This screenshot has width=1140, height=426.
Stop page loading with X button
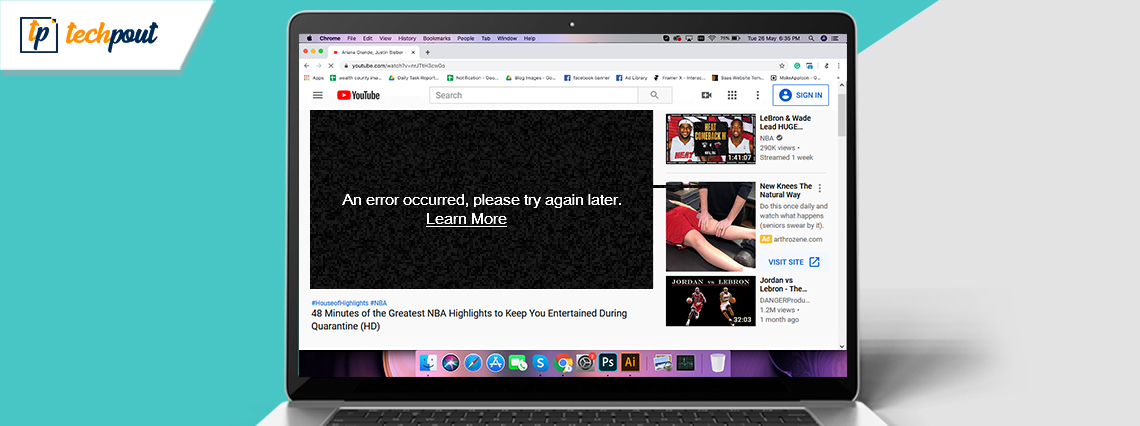tap(329, 65)
